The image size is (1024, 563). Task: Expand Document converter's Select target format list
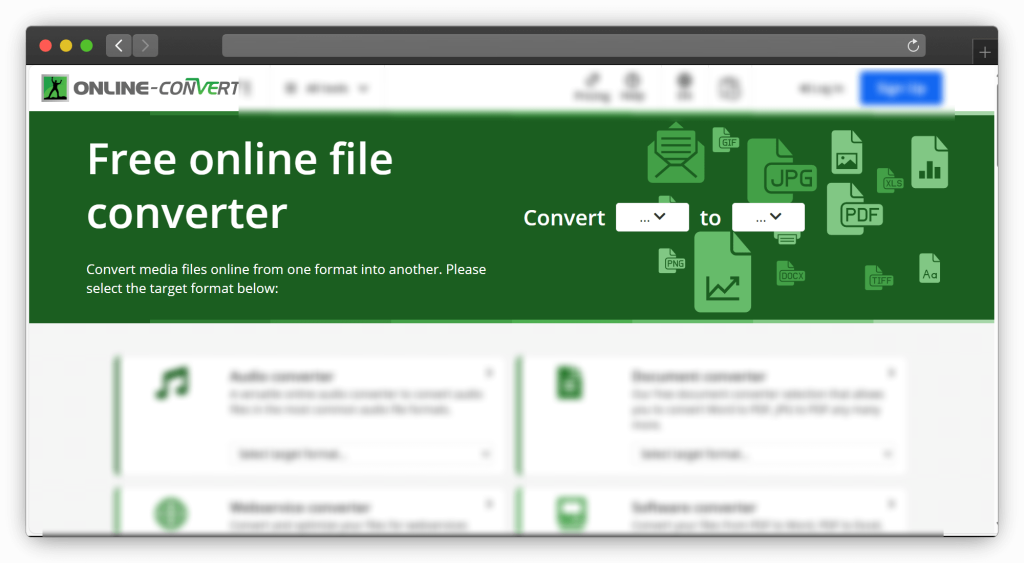[x=765, y=454]
